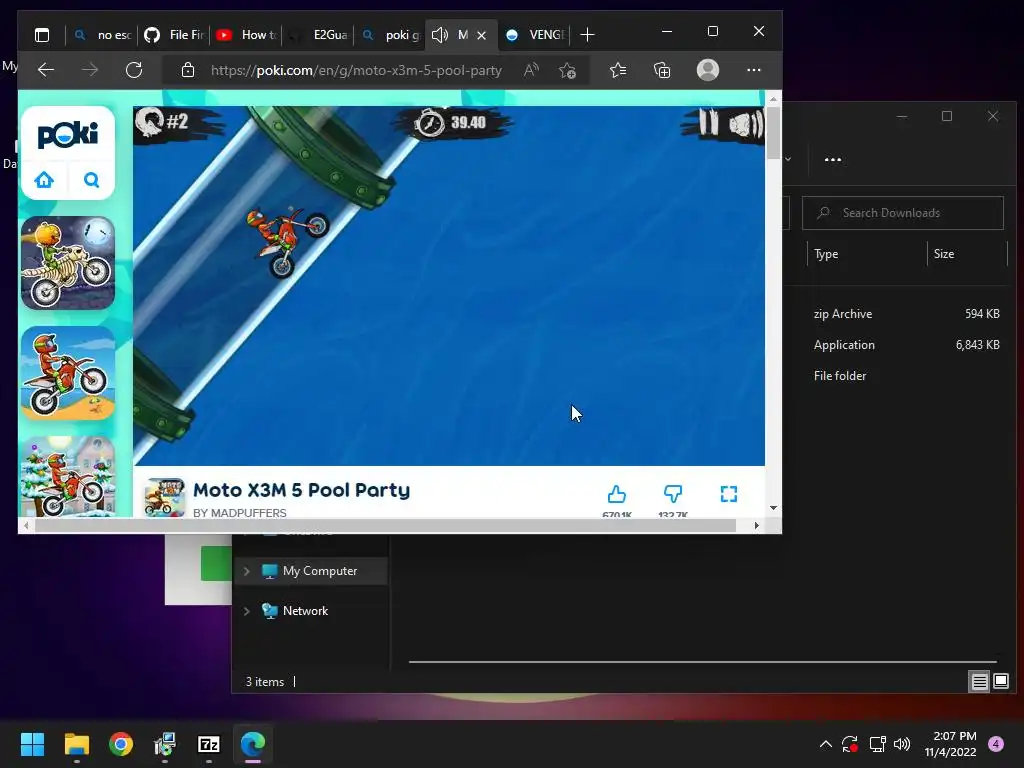This screenshot has height=768, width=1024.
Task: Open the skeleton bike Halloween game thumbnail
Action: tap(68, 263)
